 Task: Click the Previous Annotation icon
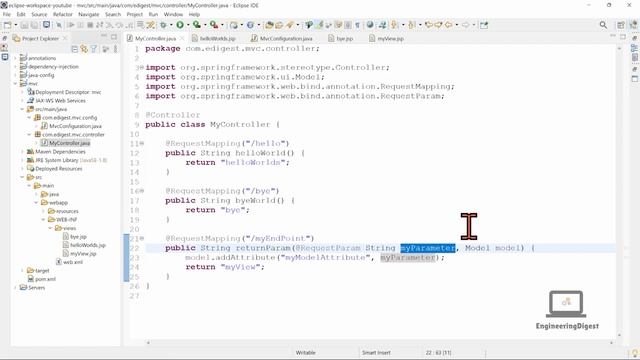click(411, 25)
